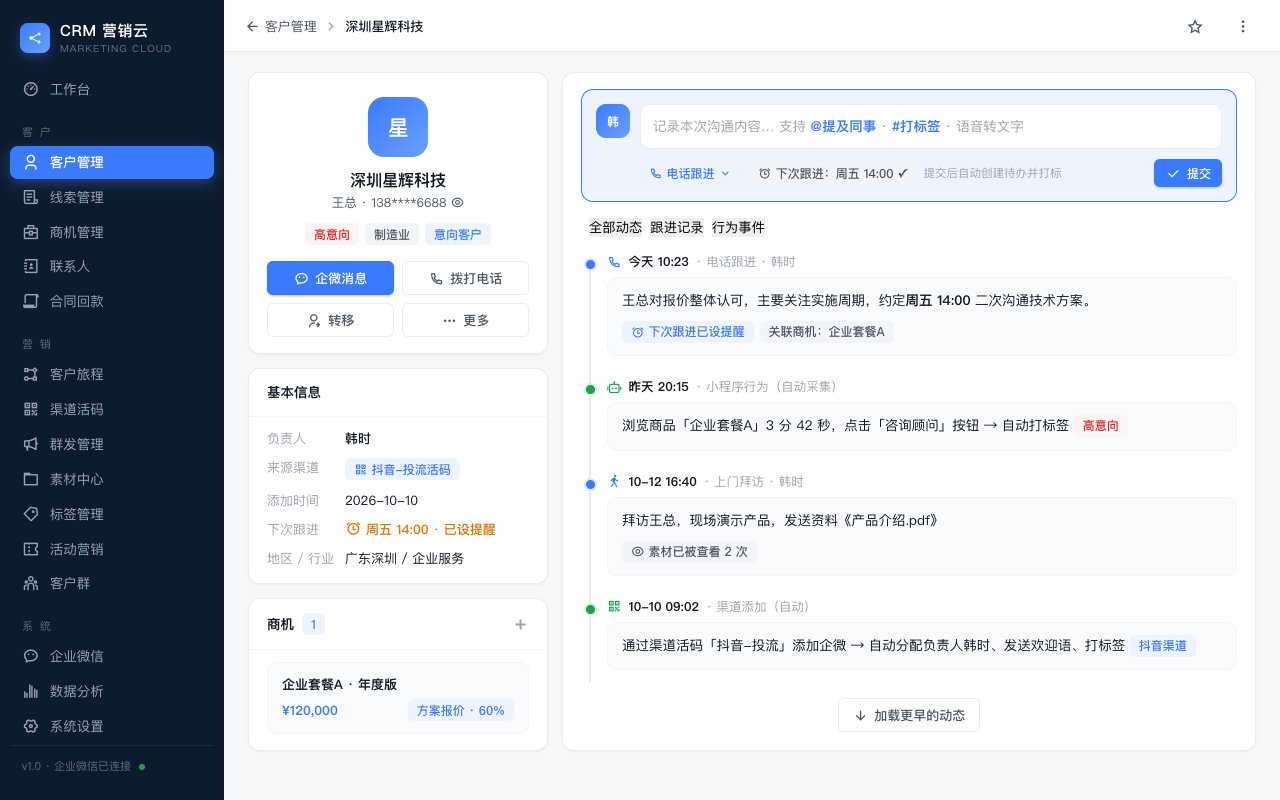Viewport: 1280px width, 800px height.
Task: Click the favorite star icon
Action: click(x=1195, y=27)
